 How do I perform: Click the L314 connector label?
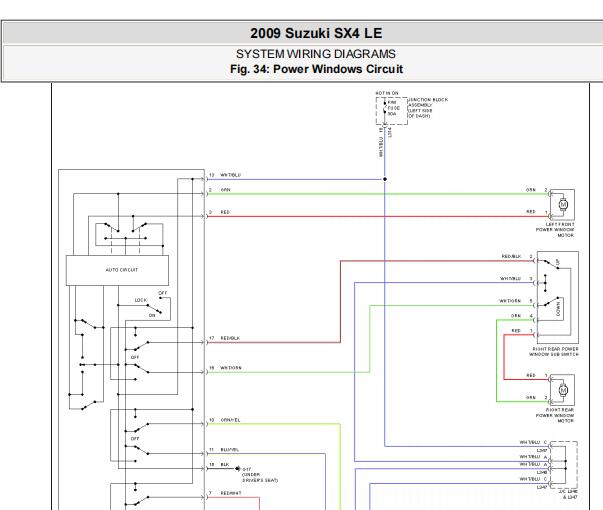(x=390, y=133)
